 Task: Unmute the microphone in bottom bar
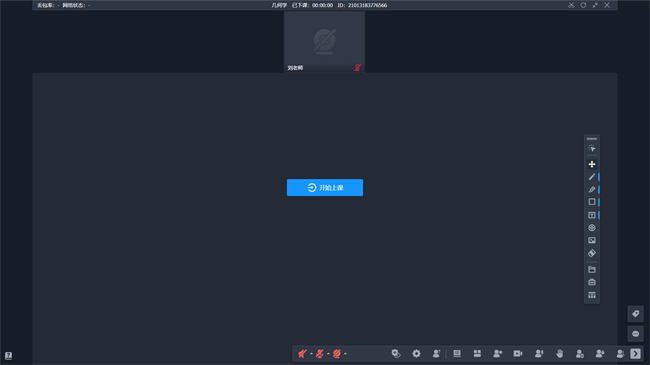(x=320, y=354)
